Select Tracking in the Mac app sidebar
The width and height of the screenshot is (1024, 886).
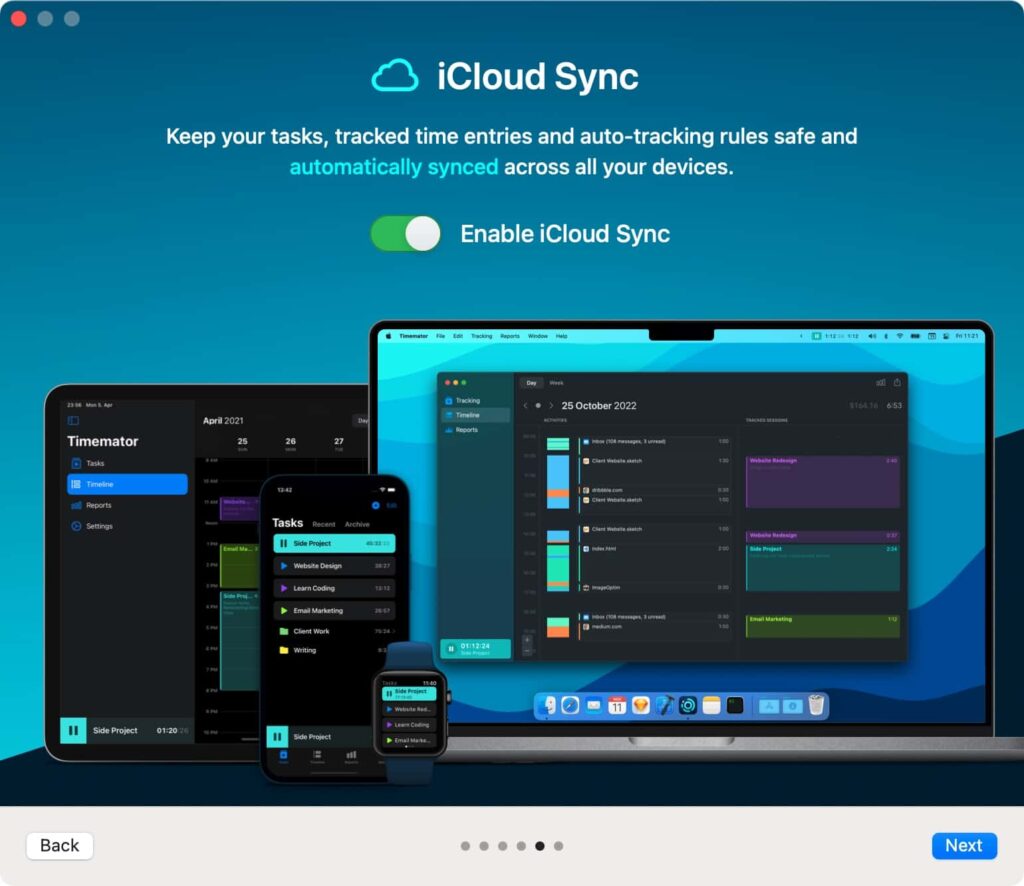click(470, 400)
